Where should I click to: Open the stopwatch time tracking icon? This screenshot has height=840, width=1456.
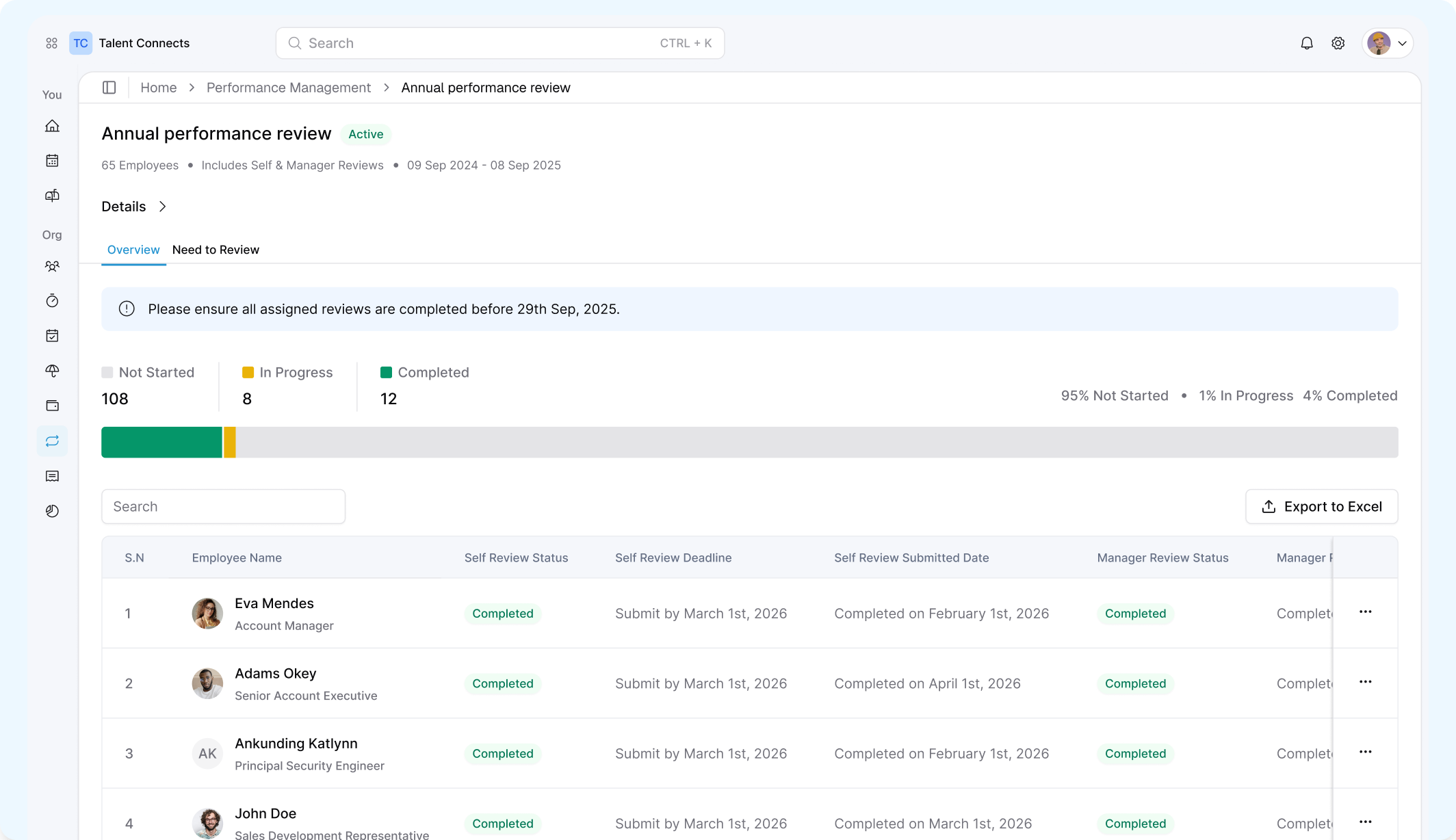click(x=52, y=301)
